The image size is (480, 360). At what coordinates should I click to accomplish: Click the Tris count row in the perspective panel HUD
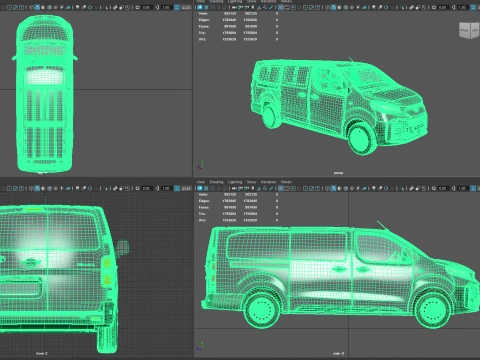point(238,32)
